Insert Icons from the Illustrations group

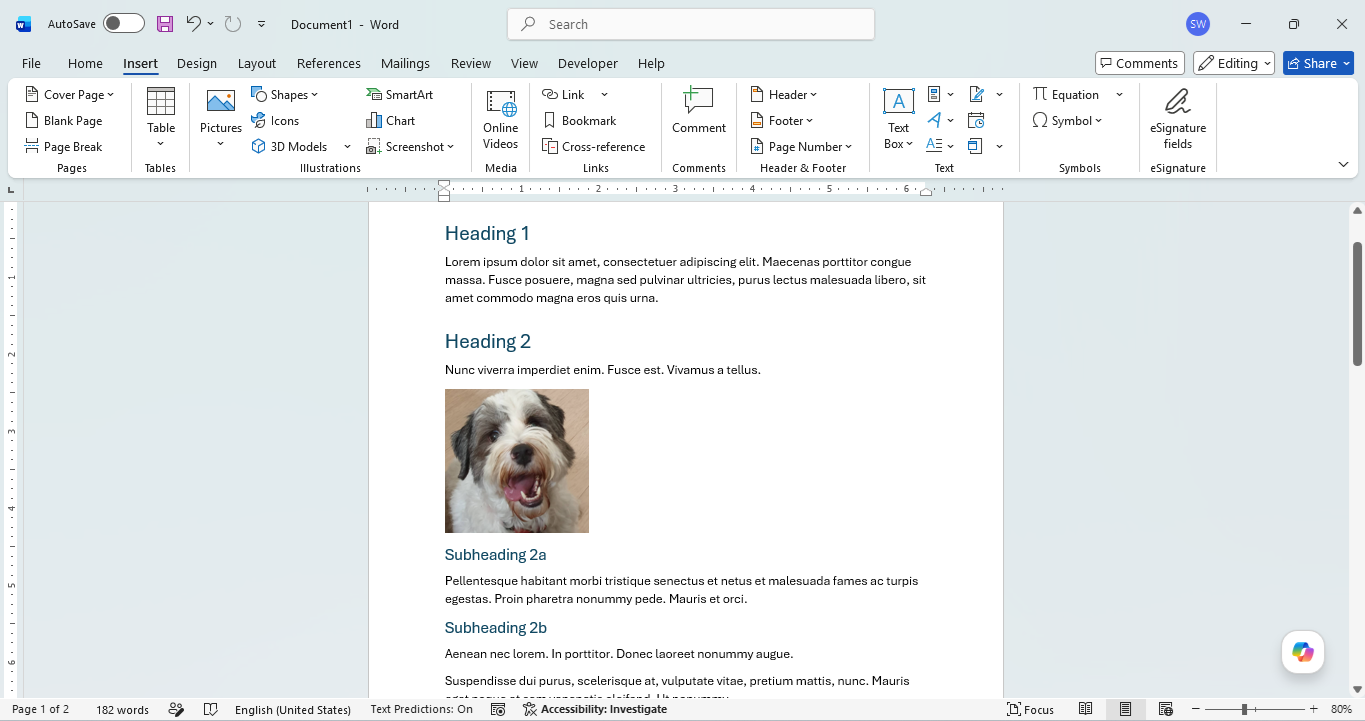(x=275, y=121)
